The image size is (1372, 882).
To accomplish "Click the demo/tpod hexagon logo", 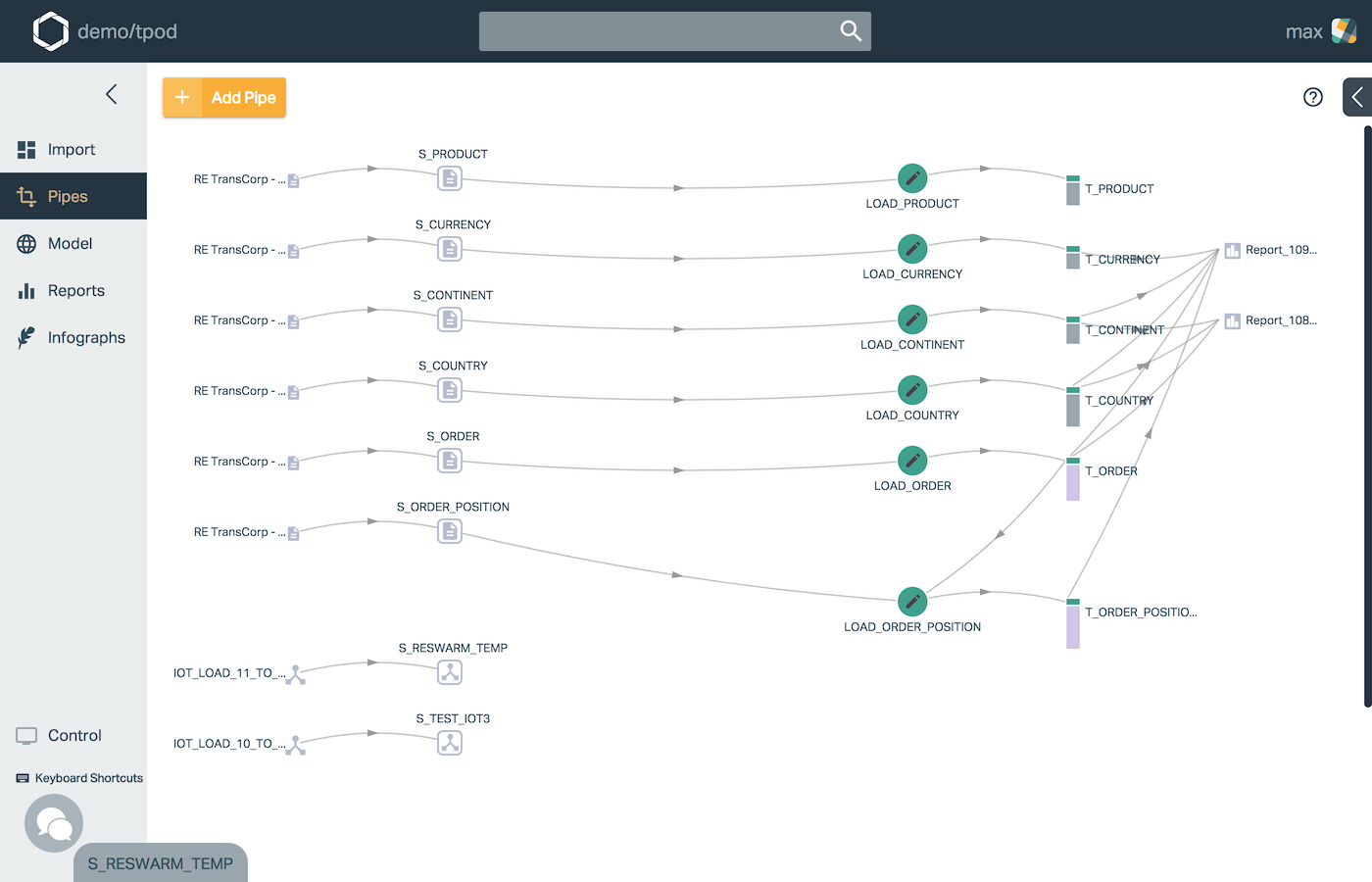I will click(x=51, y=30).
